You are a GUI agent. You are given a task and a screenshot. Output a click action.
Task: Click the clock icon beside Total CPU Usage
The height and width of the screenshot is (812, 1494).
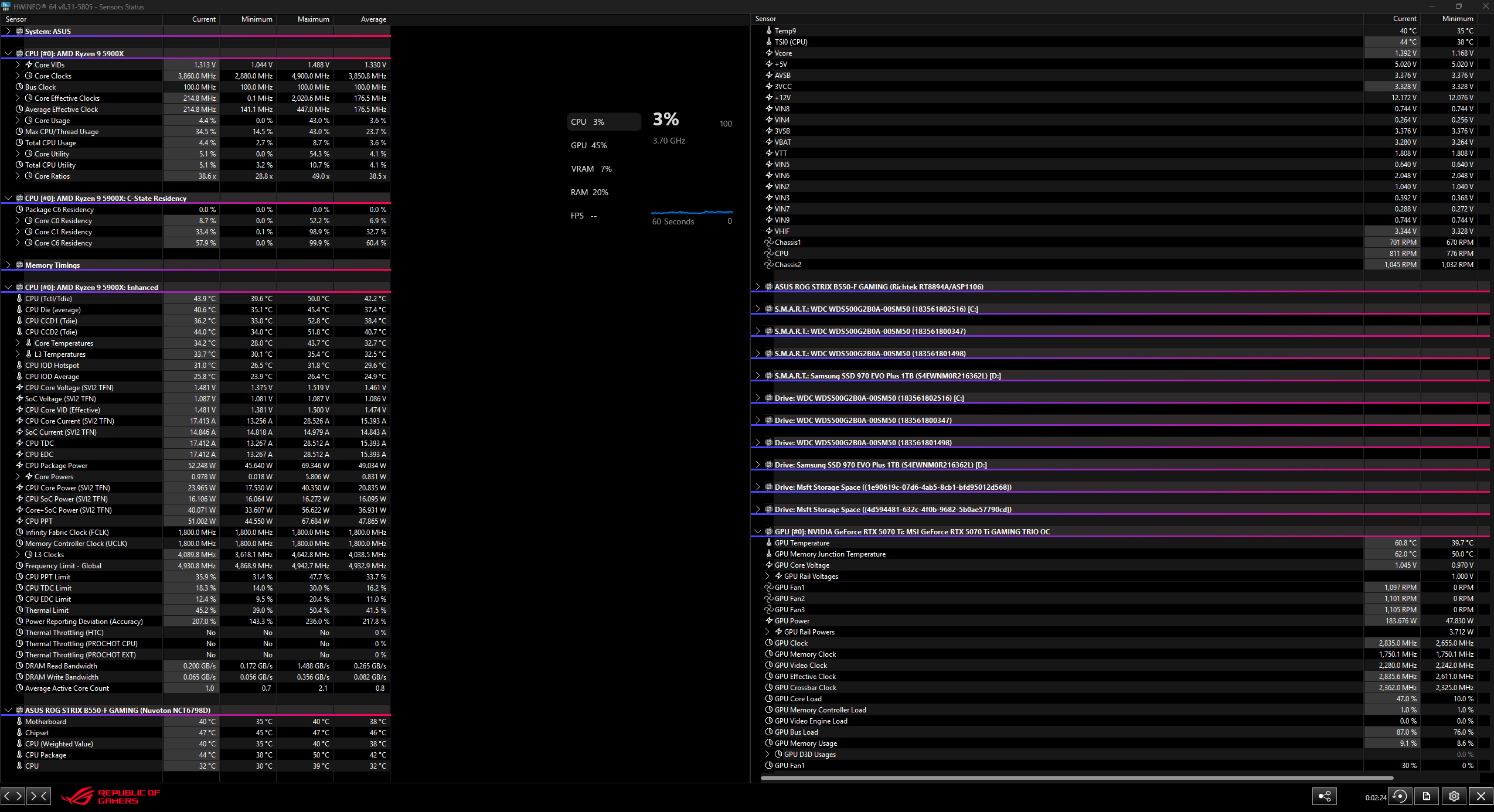click(19, 142)
